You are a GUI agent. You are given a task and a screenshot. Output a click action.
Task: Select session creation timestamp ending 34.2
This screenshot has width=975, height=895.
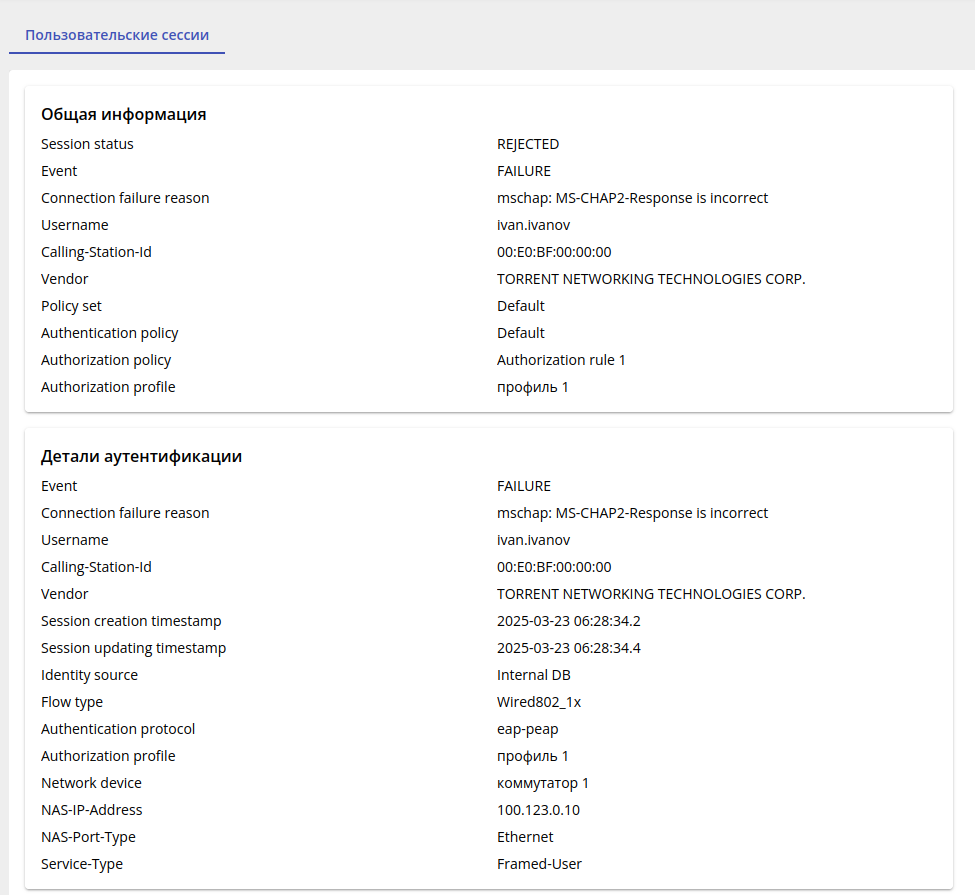[x=568, y=621]
